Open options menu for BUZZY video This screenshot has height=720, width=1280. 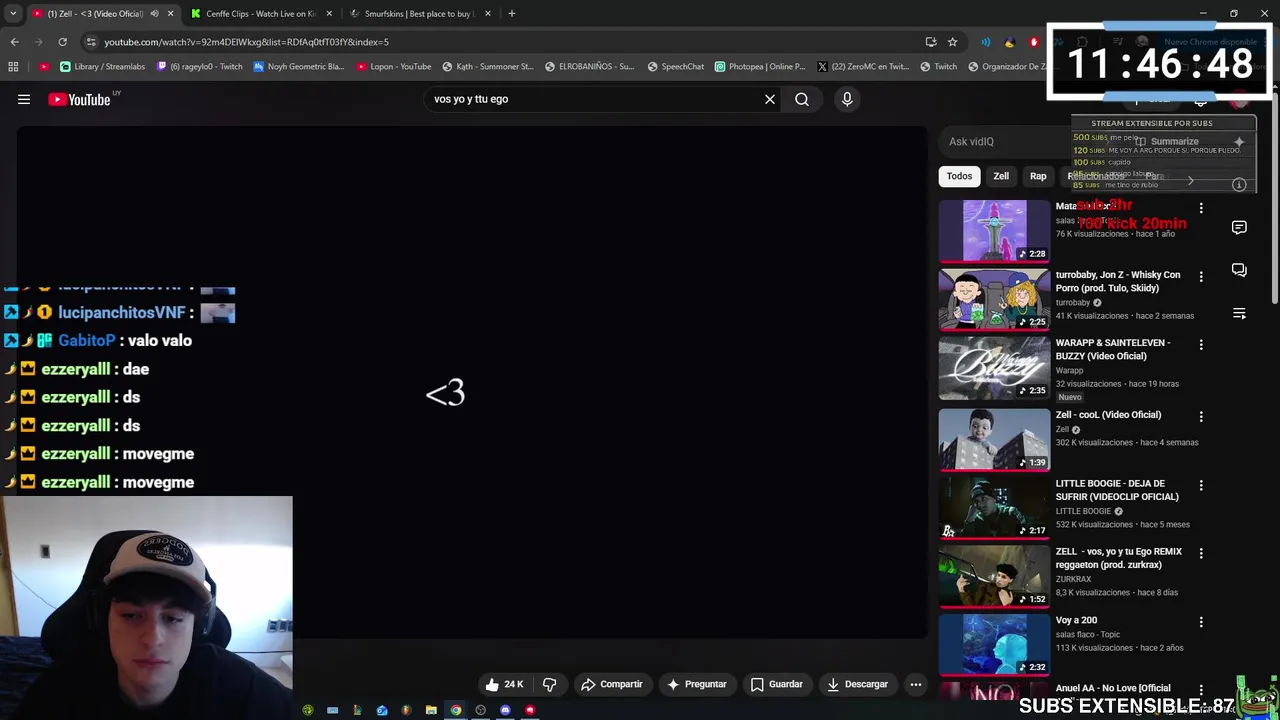pyautogui.click(x=1201, y=344)
